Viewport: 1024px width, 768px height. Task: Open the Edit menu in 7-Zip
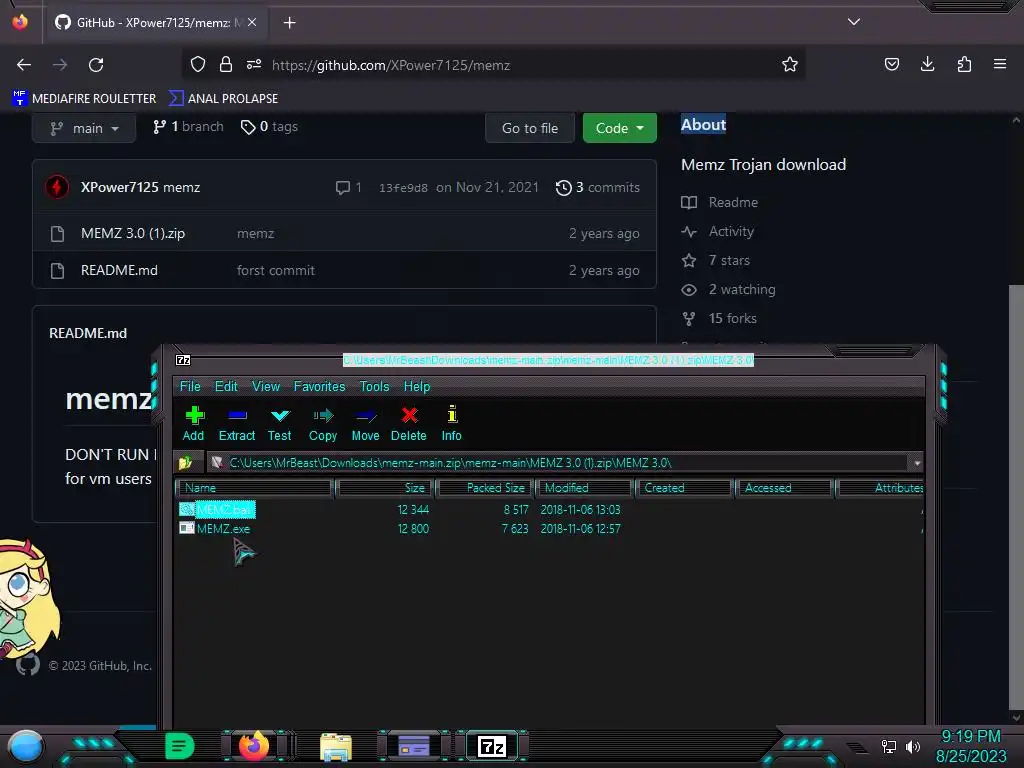coord(226,386)
